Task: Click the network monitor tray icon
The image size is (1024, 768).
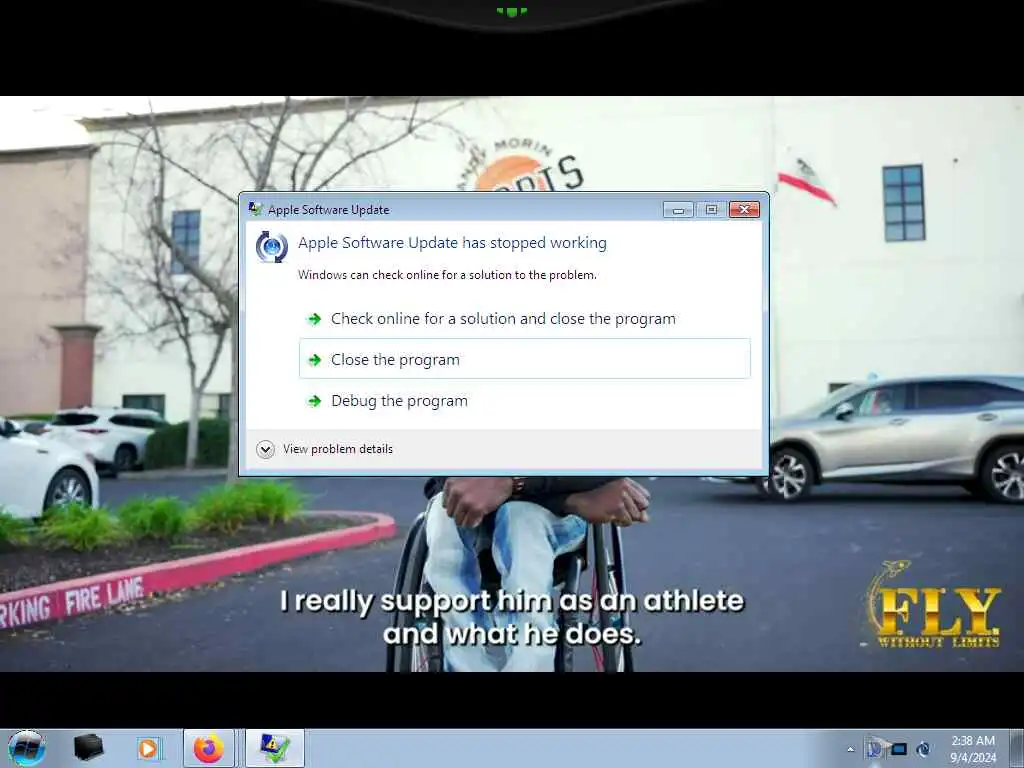Action: coord(899,749)
